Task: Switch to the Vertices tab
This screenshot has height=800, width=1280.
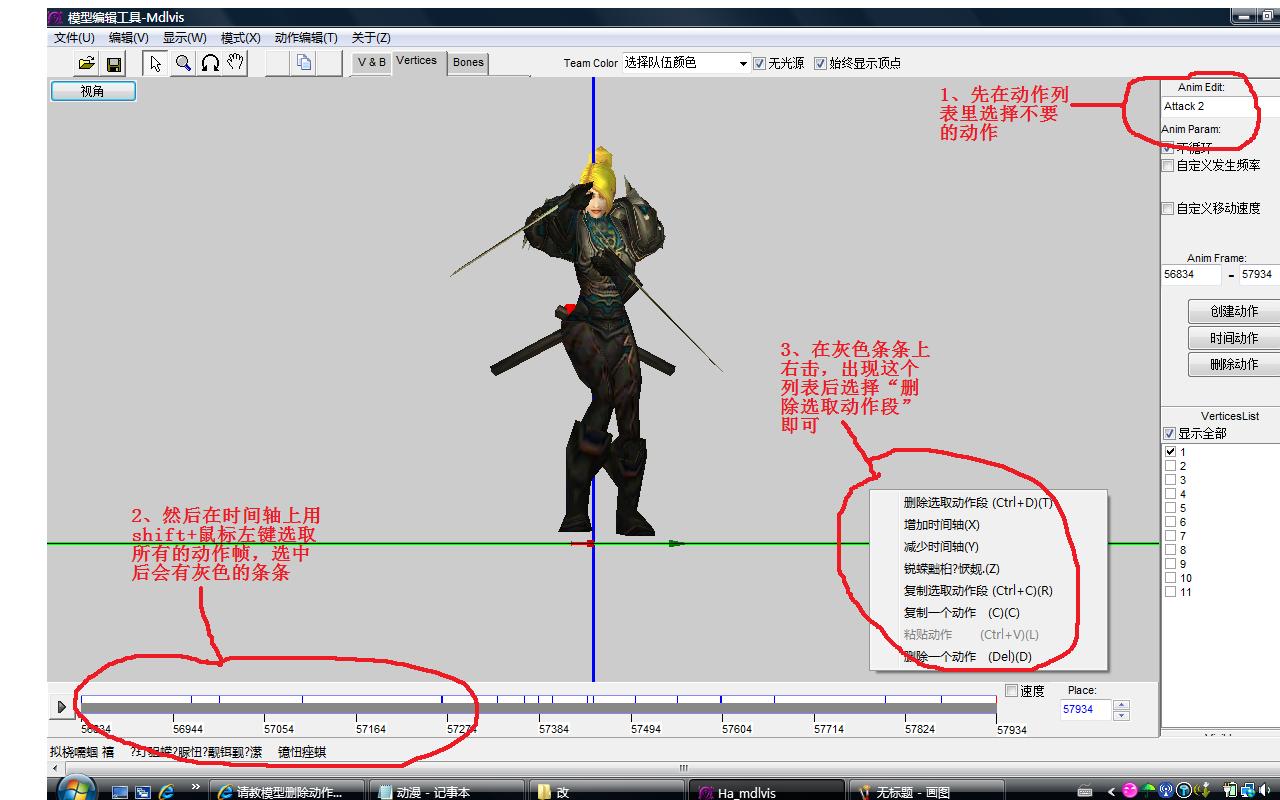Action: 417,61
